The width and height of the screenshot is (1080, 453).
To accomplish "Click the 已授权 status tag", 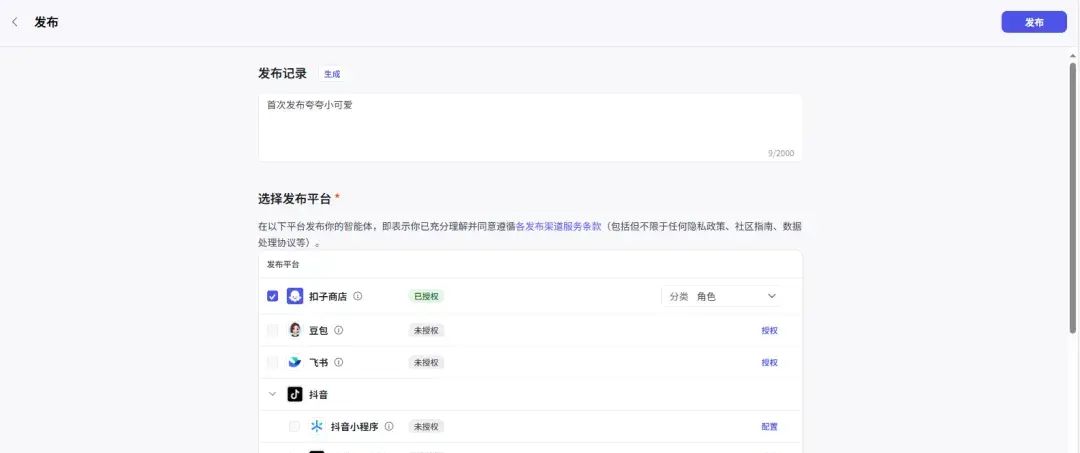I will pyautogui.click(x=426, y=296).
